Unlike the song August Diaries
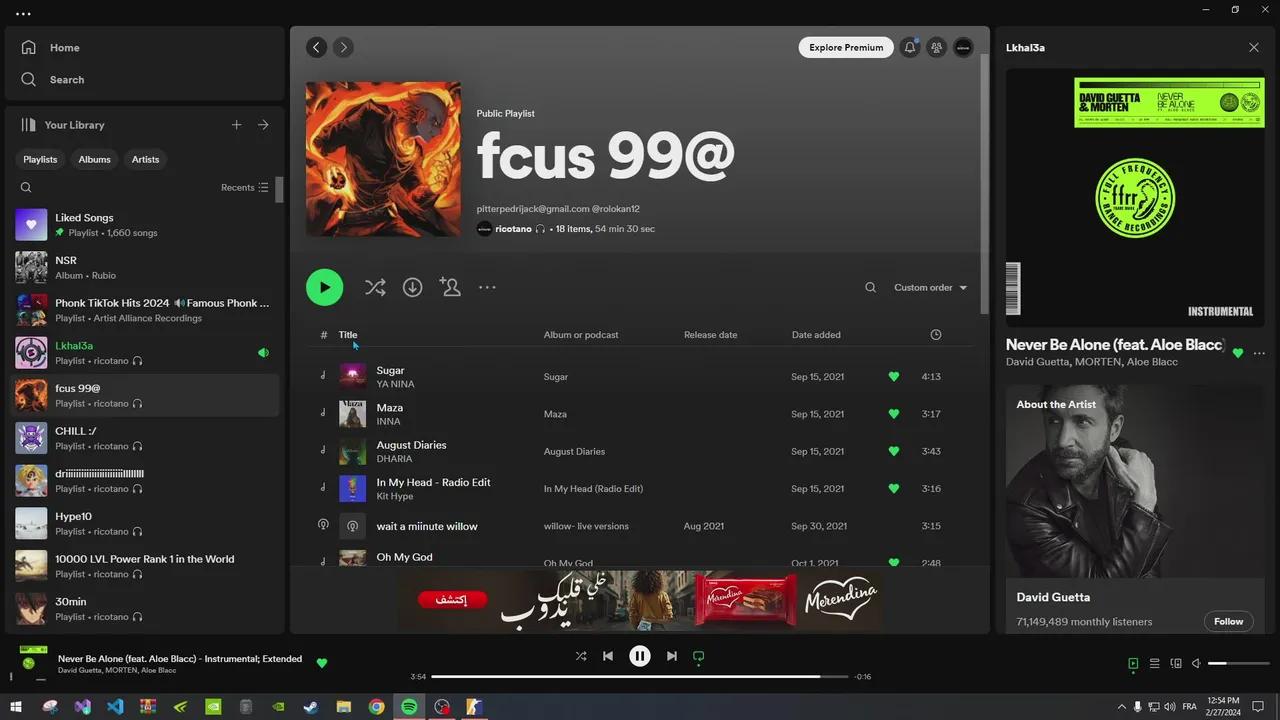This screenshot has width=1280, height=720. pos(894,451)
